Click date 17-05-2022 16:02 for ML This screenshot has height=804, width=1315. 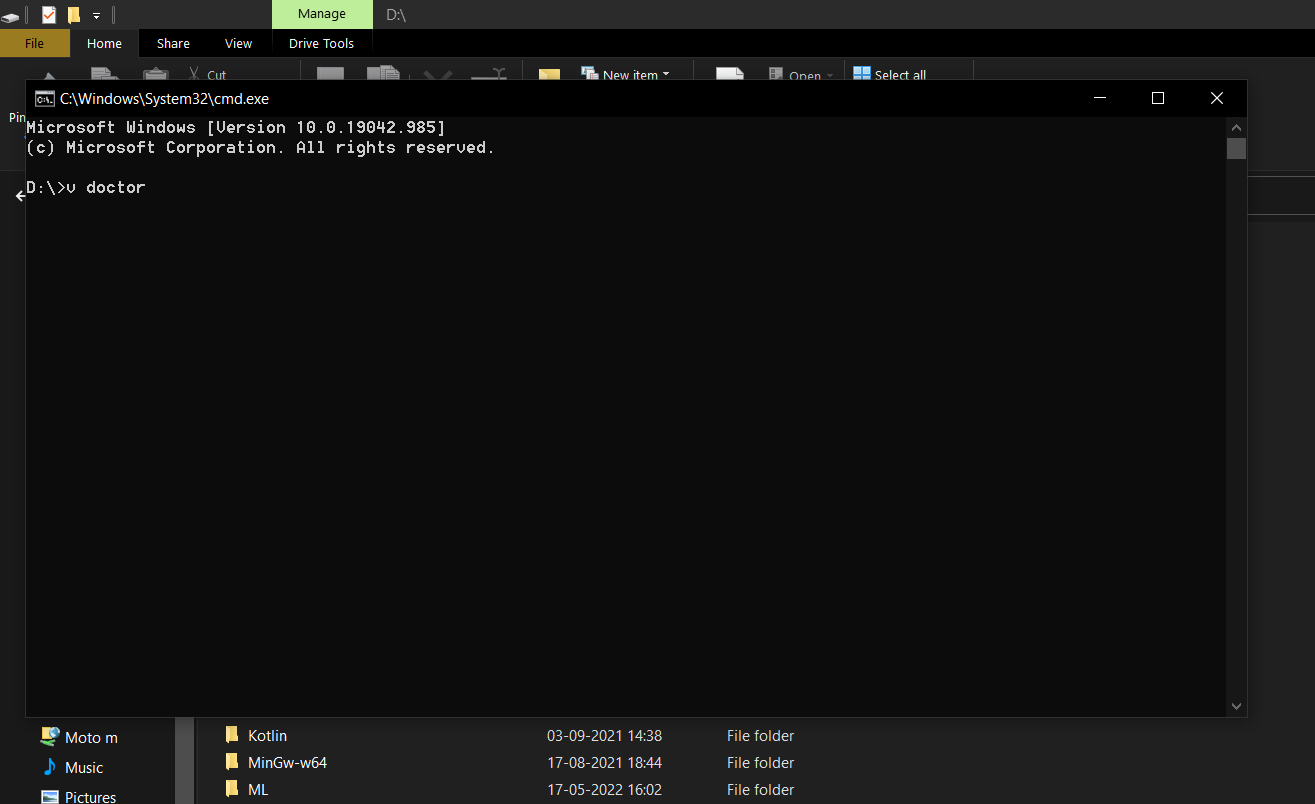coord(604,789)
